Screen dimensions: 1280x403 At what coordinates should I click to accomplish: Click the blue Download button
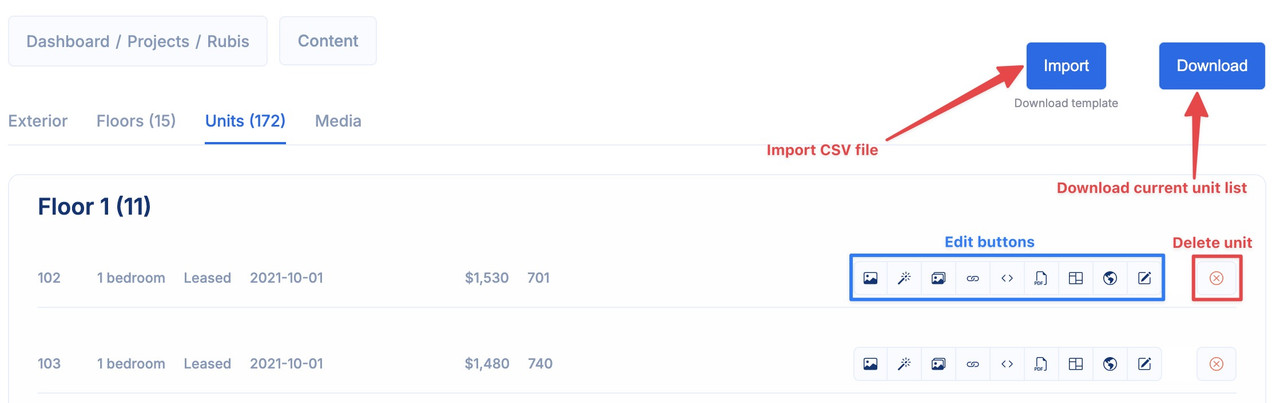point(1212,66)
